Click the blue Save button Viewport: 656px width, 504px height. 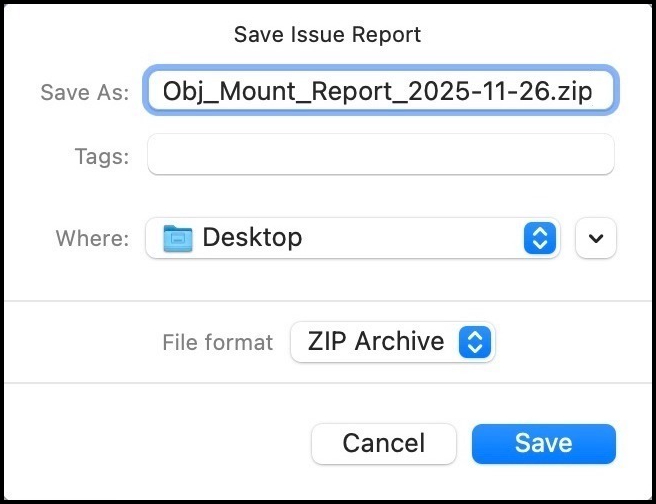point(543,443)
